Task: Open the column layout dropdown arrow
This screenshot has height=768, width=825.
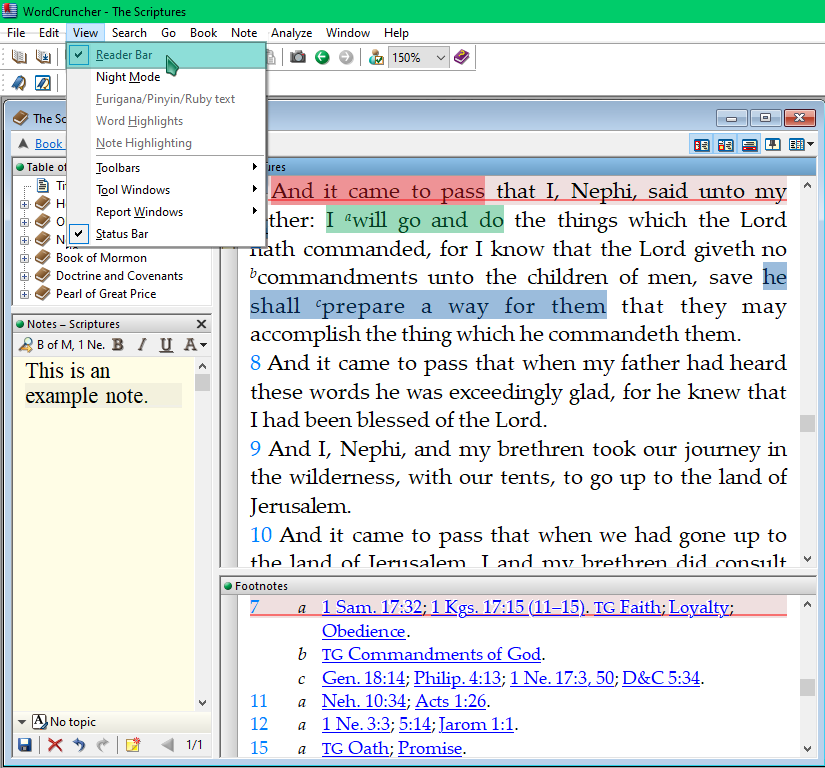Action: 810,144
